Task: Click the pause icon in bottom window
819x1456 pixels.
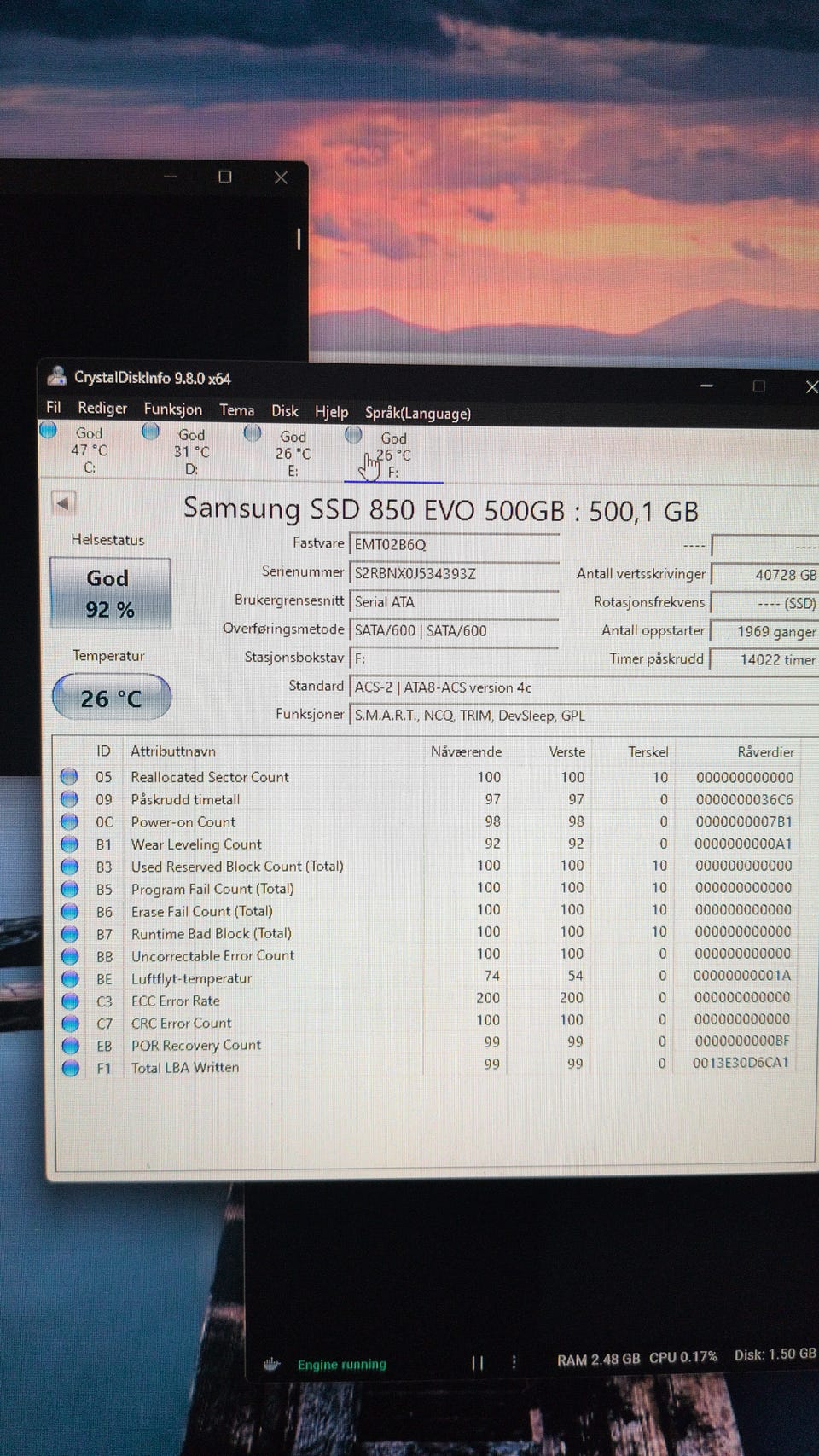Action: click(x=478, y=1363)
